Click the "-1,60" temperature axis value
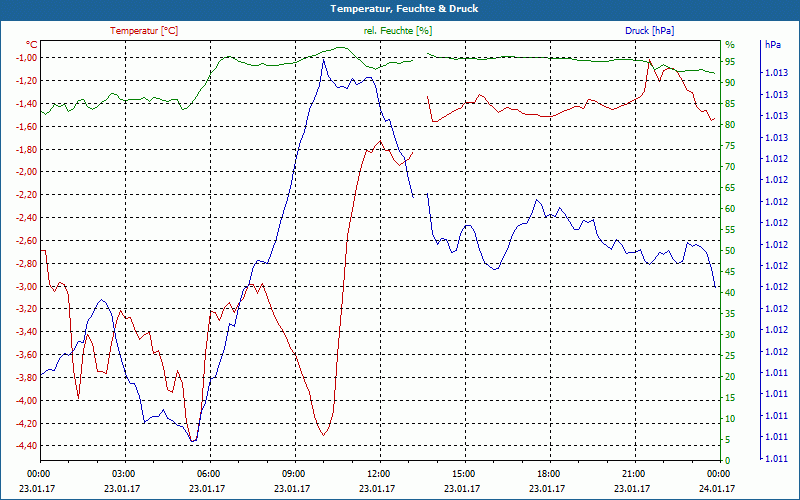This screenshot has height=500, width=800. pos(27,126)
